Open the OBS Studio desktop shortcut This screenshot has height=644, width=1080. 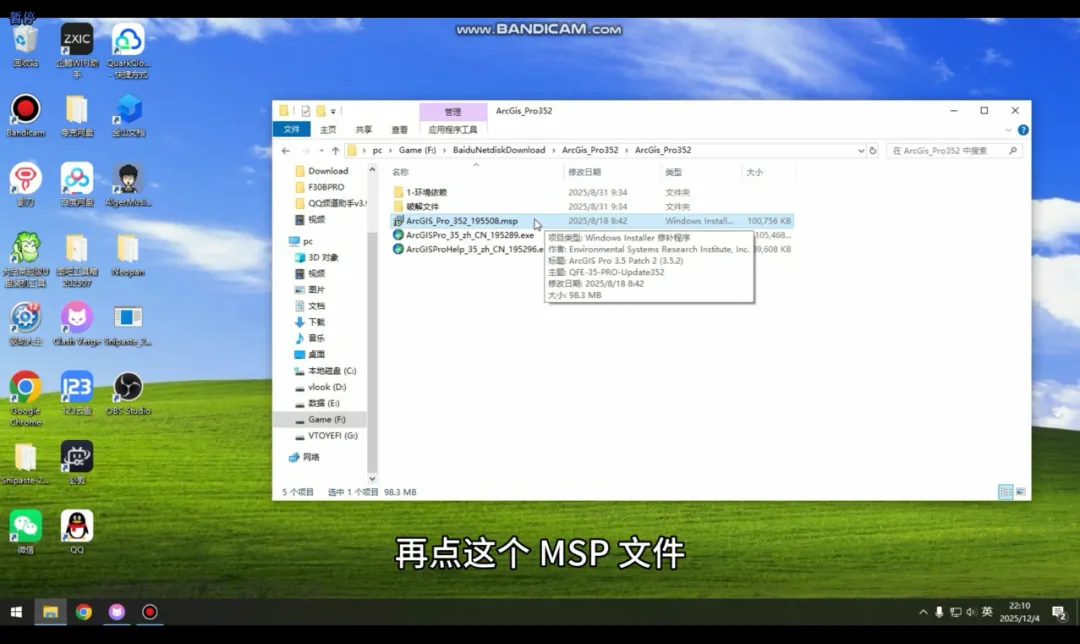click(128, 394)
